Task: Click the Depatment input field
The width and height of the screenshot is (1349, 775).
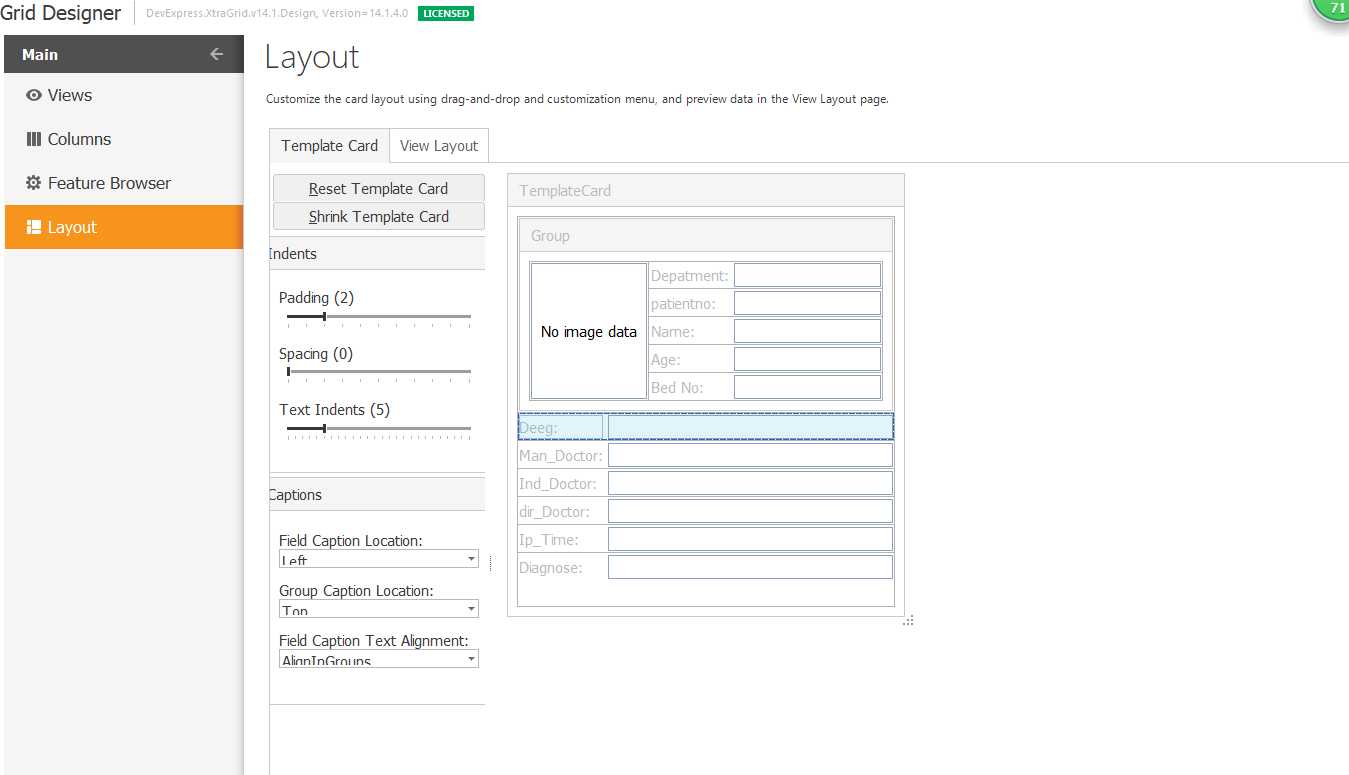Action: [808, 275]
